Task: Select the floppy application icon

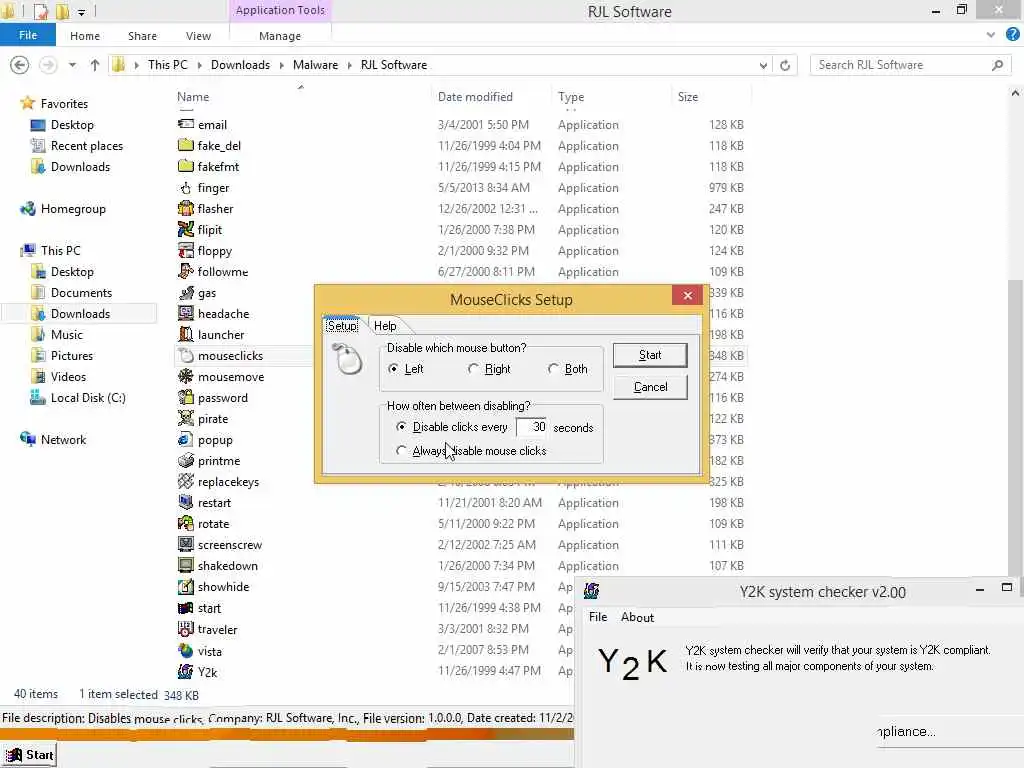Action: tap(186, 250)
